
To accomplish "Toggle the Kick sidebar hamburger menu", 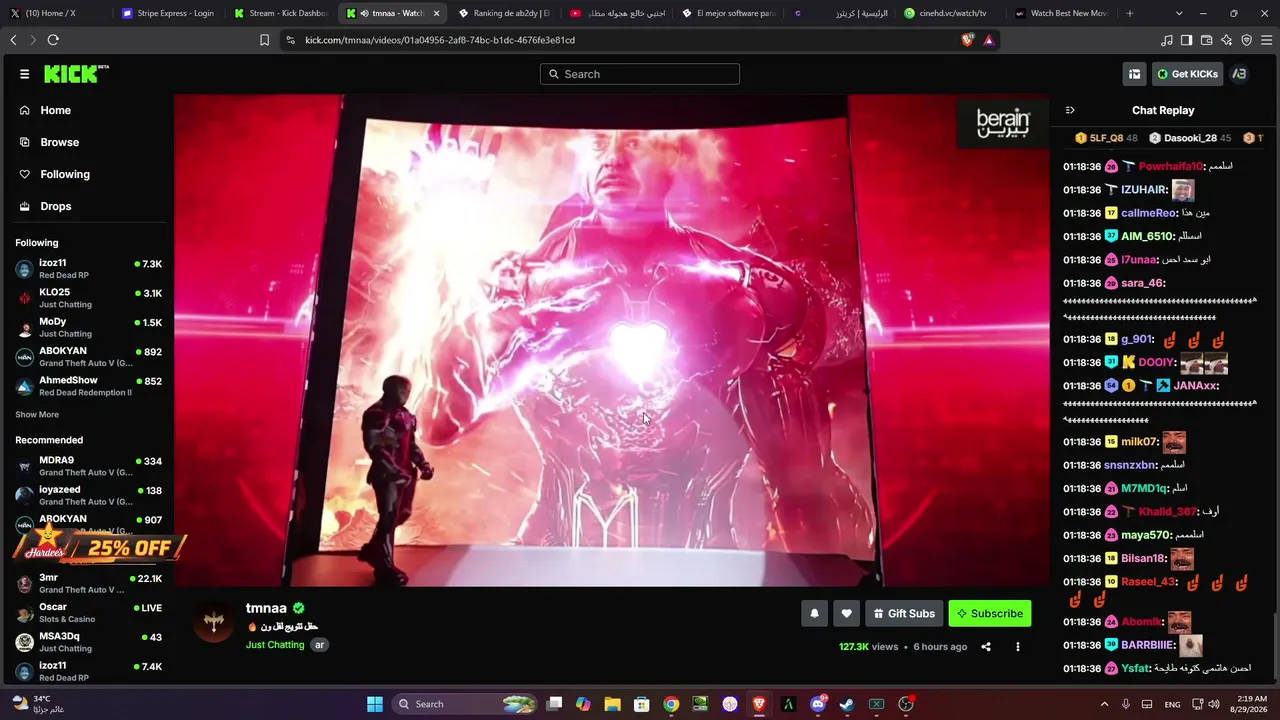I will [24, 74].
